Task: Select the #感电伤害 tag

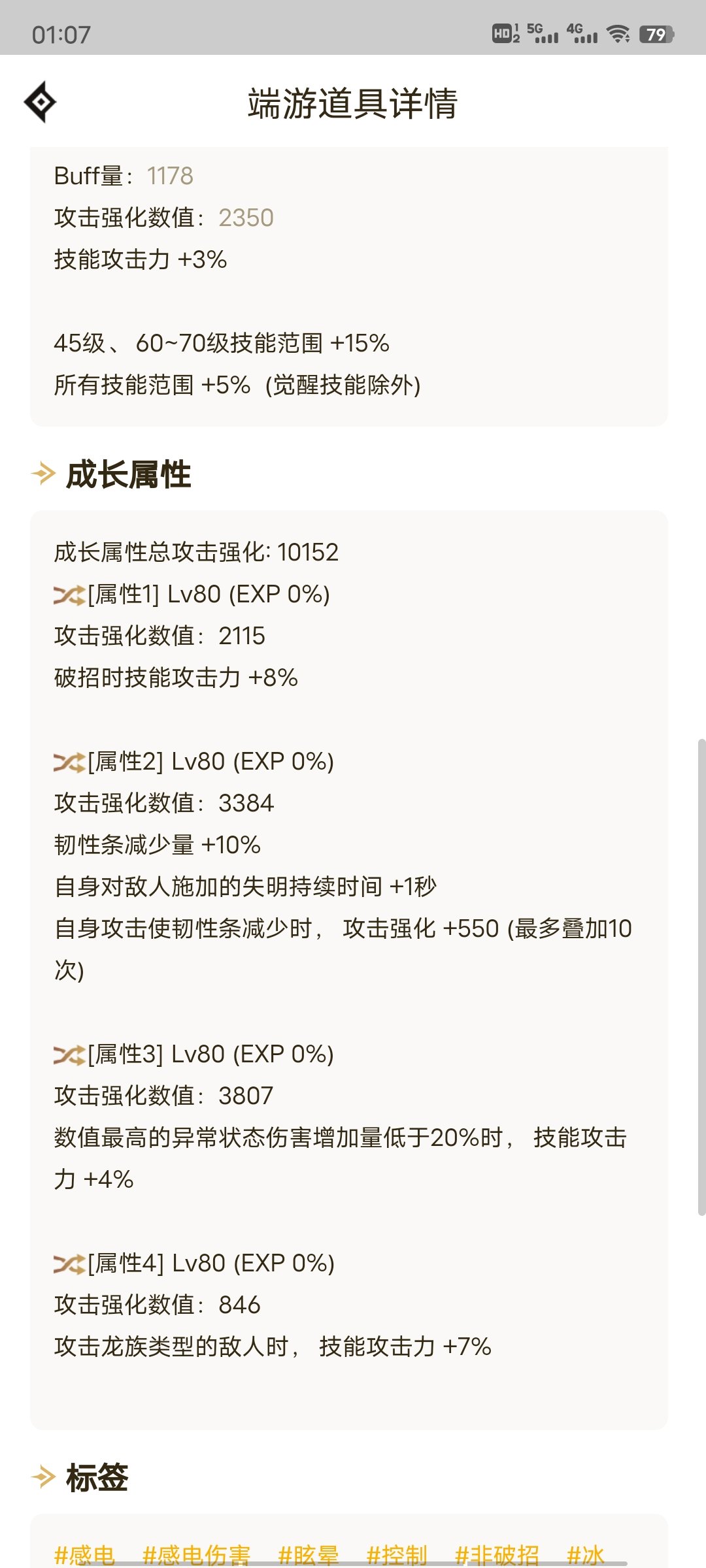Action: point(196,1555)
